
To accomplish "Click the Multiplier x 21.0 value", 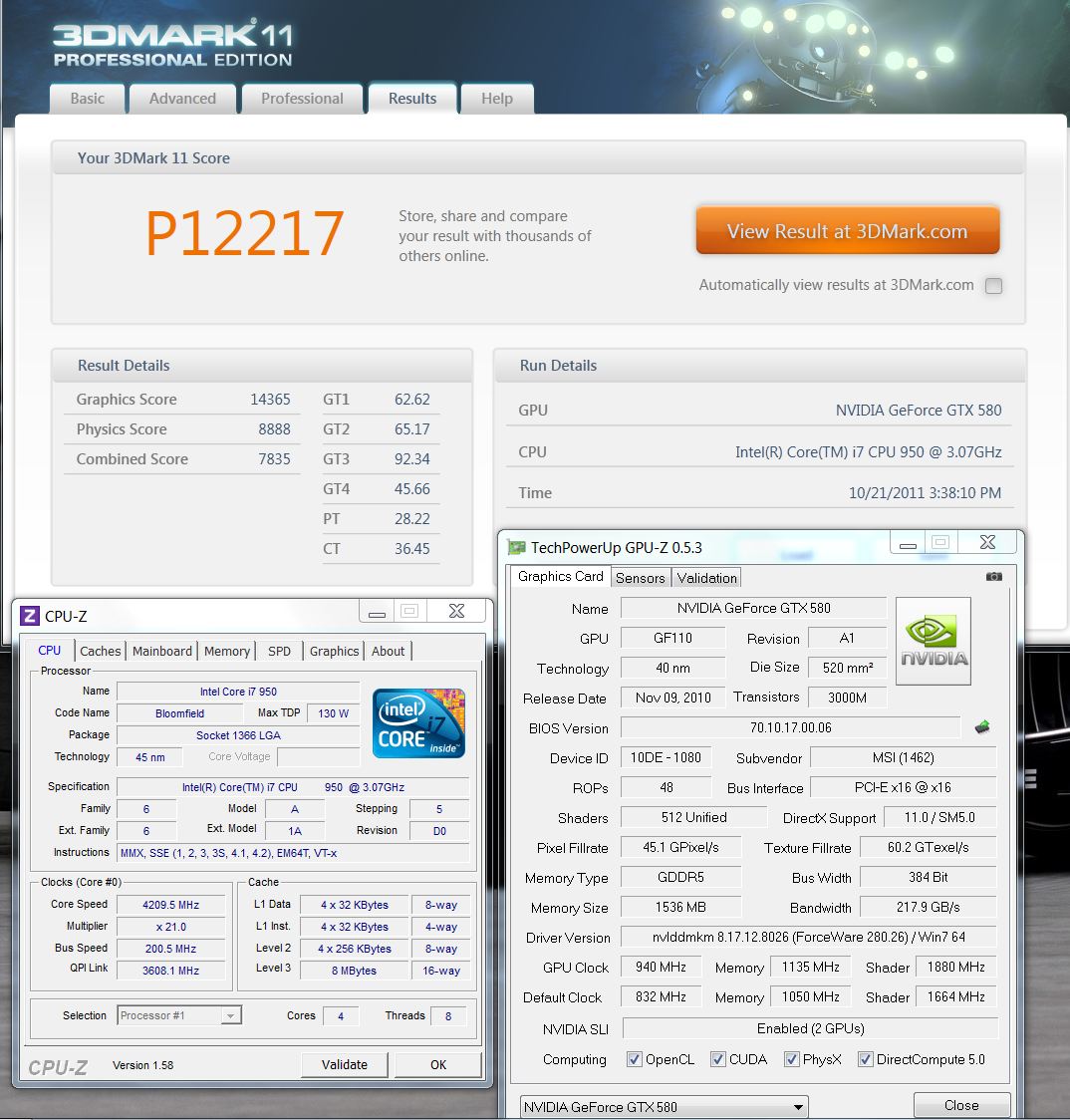I will click(170, 927).
